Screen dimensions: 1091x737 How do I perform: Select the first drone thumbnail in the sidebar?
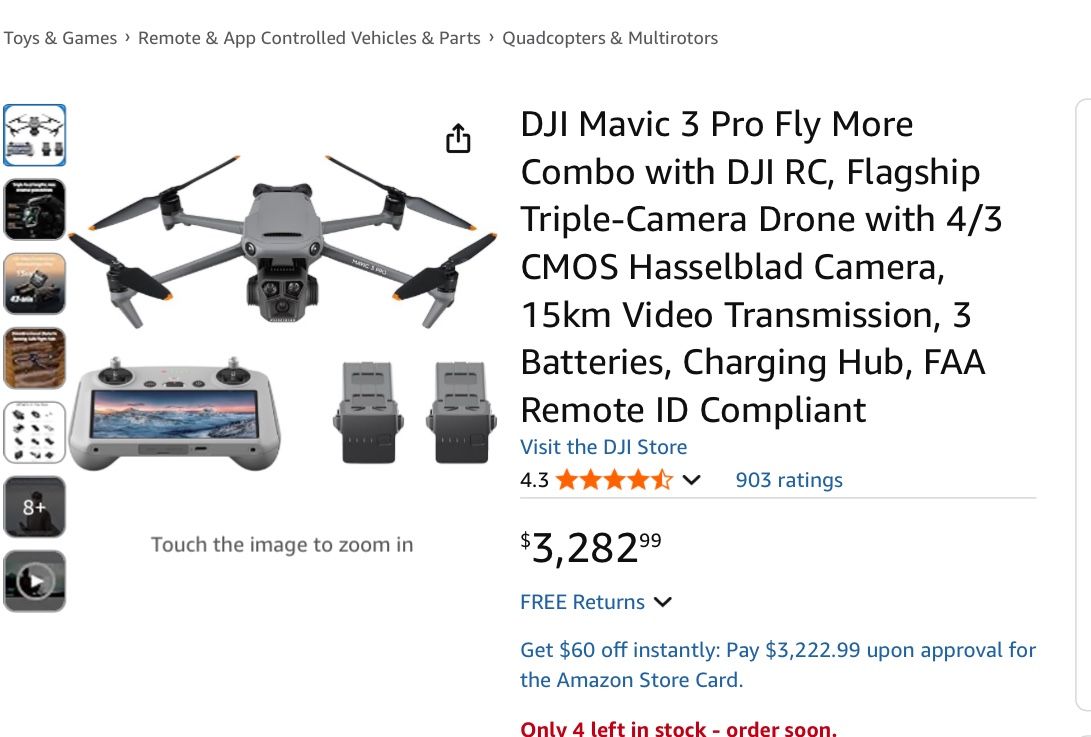tap(35, 135)
